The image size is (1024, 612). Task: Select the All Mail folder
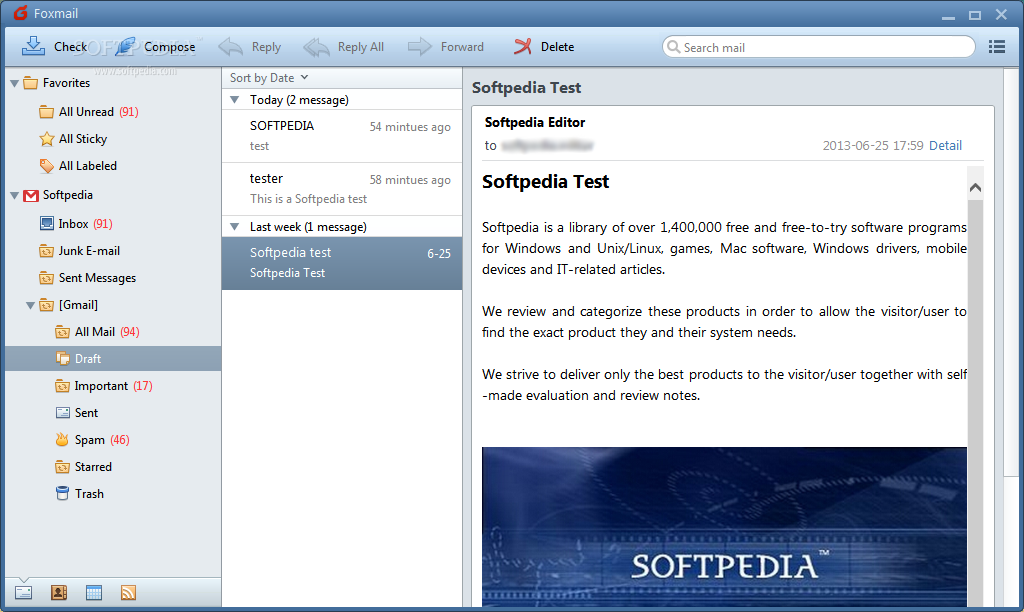tap(113, 332)
